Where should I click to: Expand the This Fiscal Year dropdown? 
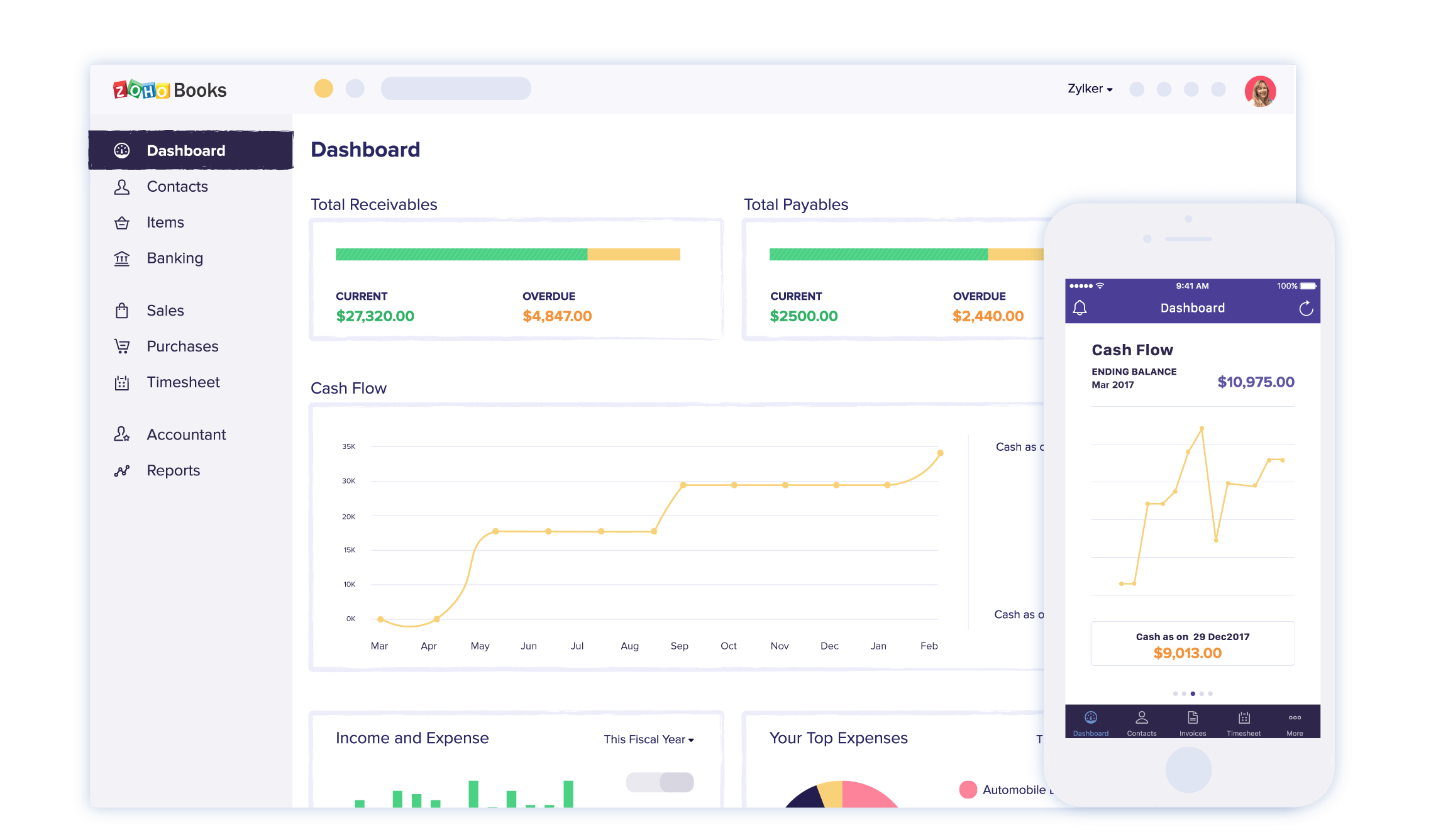point(649,739)
